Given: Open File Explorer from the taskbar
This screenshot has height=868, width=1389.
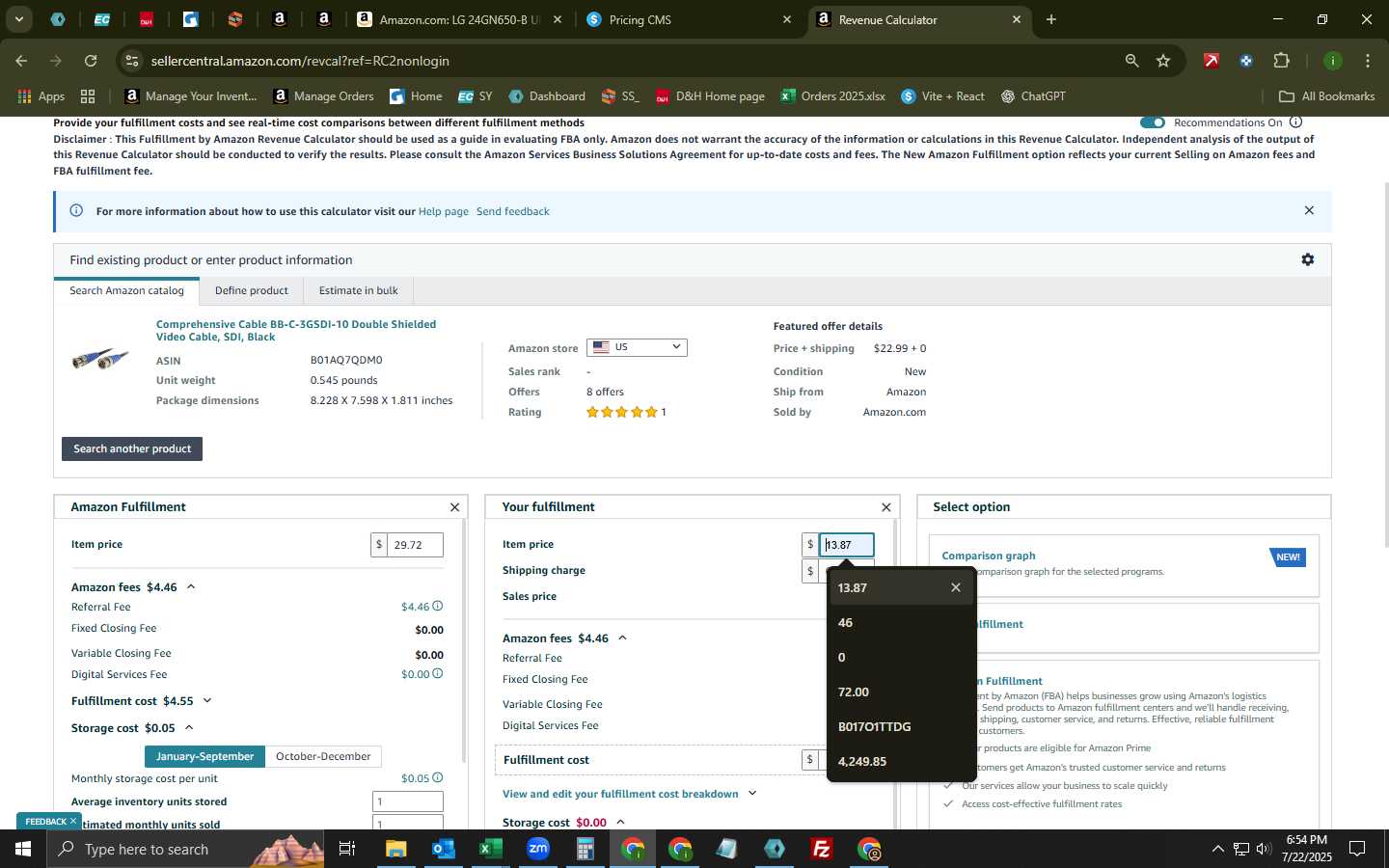Looking at the screenshot, I should tap(396, 849).
